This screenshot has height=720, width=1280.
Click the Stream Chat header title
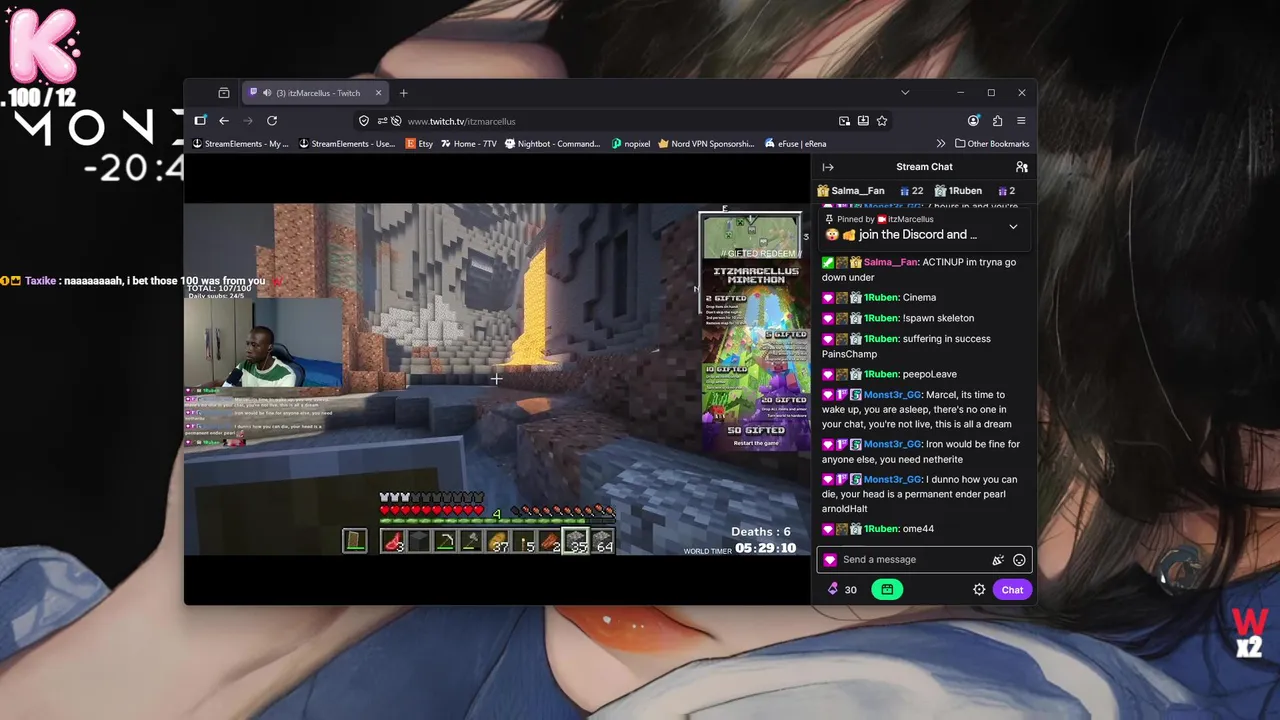[x=924, y=167]
